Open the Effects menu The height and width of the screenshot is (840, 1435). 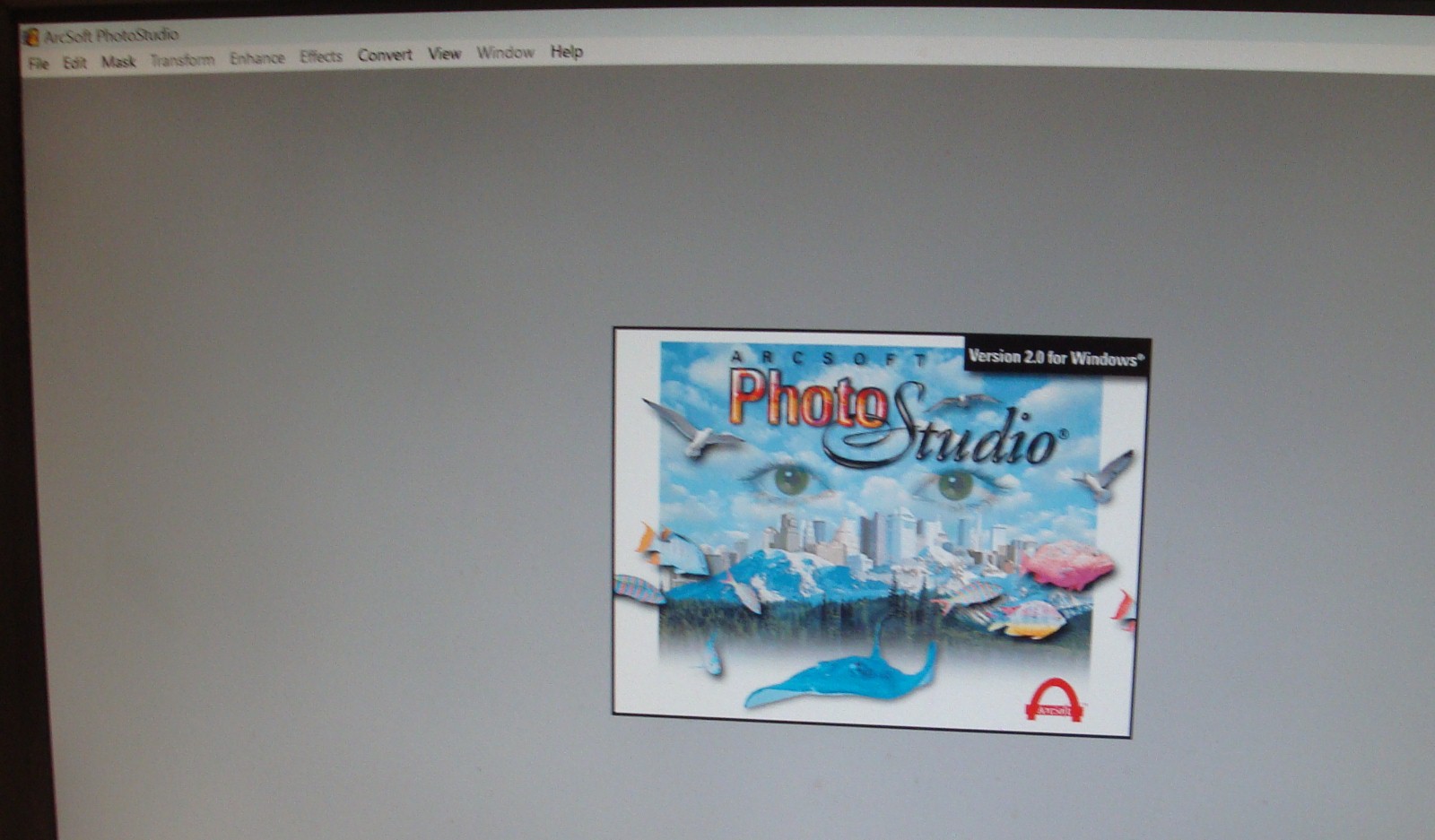[x=321, y=56]
